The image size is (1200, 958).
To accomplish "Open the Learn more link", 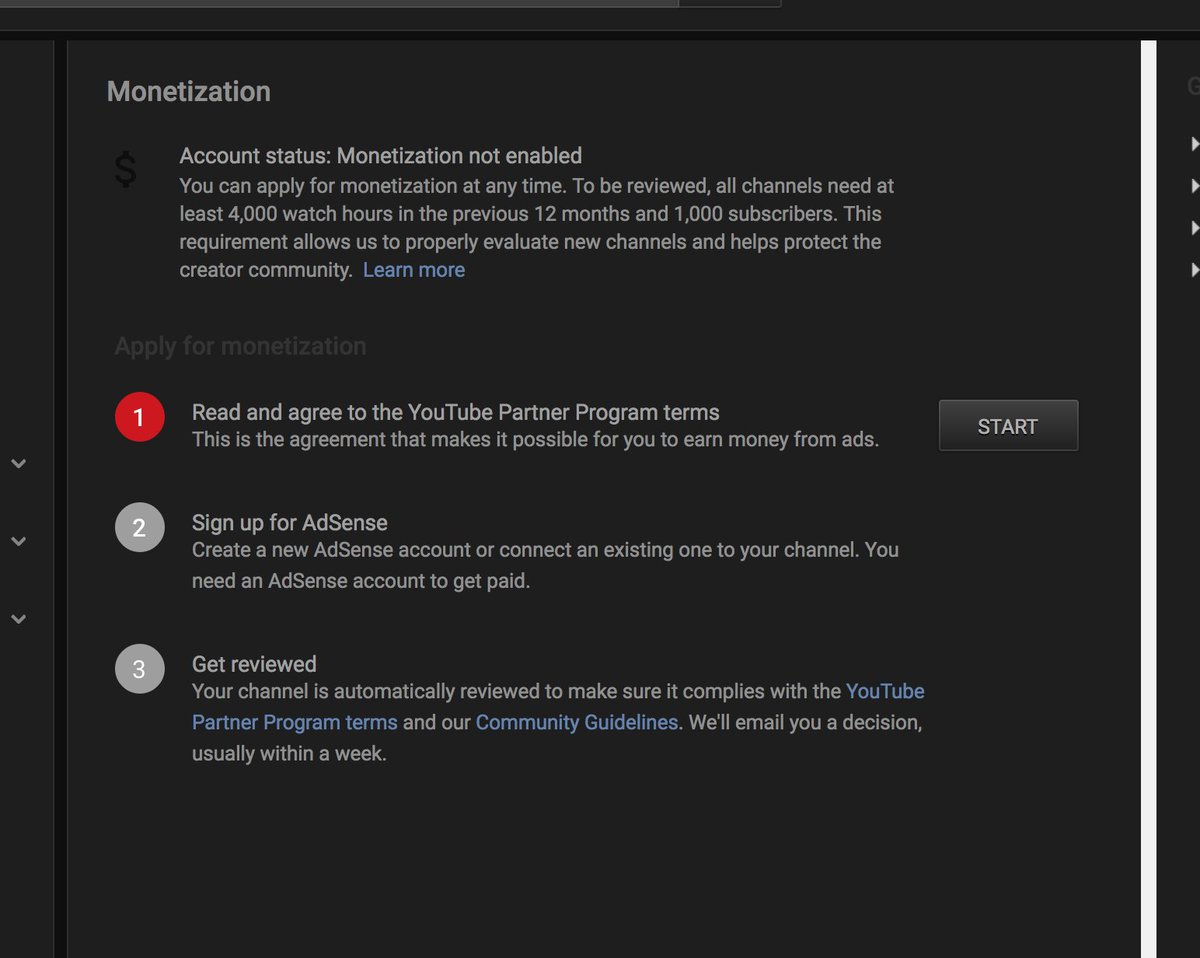I will [x=414, y=270].
